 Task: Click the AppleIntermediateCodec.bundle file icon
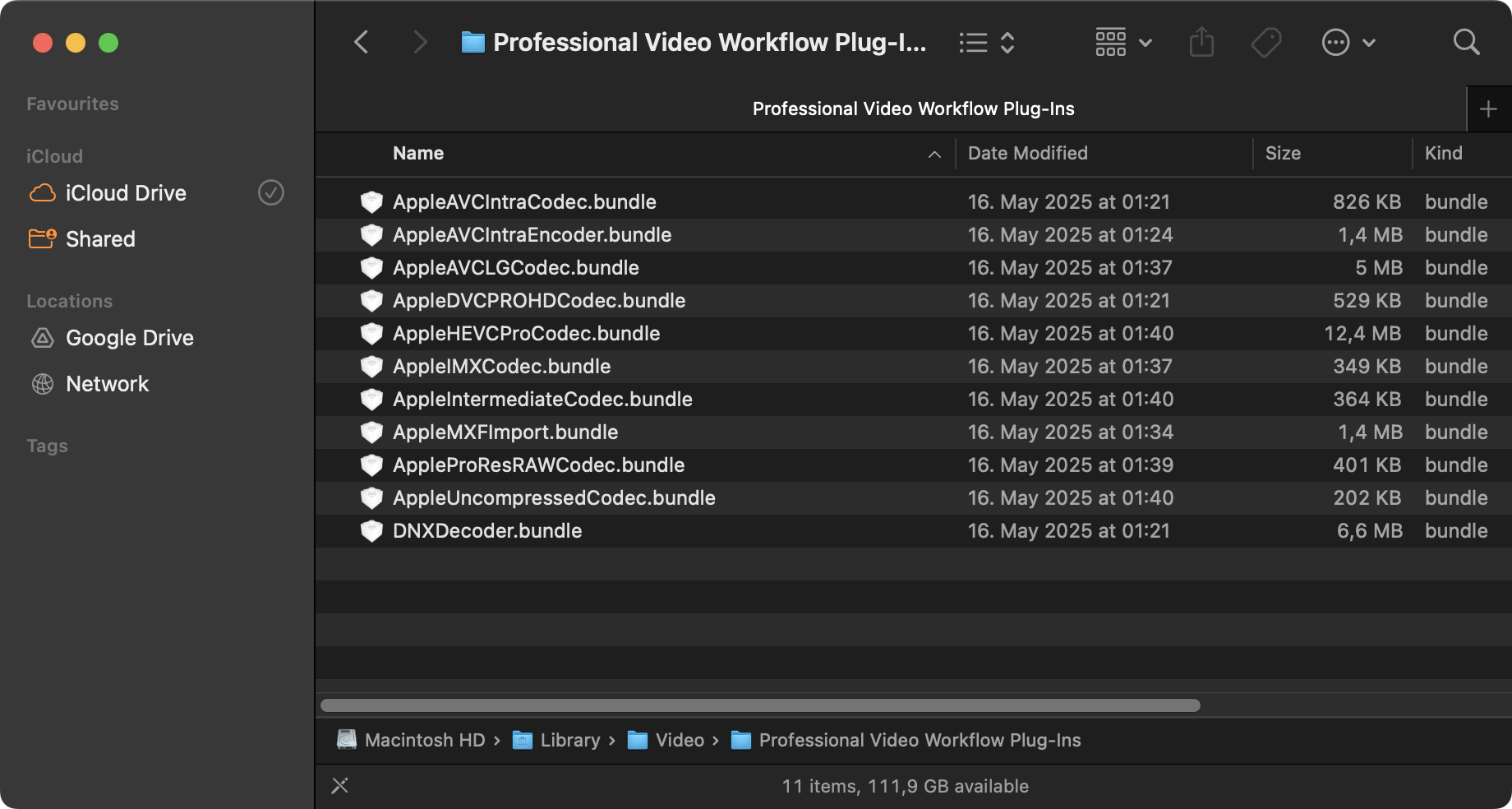pos(371,399)
